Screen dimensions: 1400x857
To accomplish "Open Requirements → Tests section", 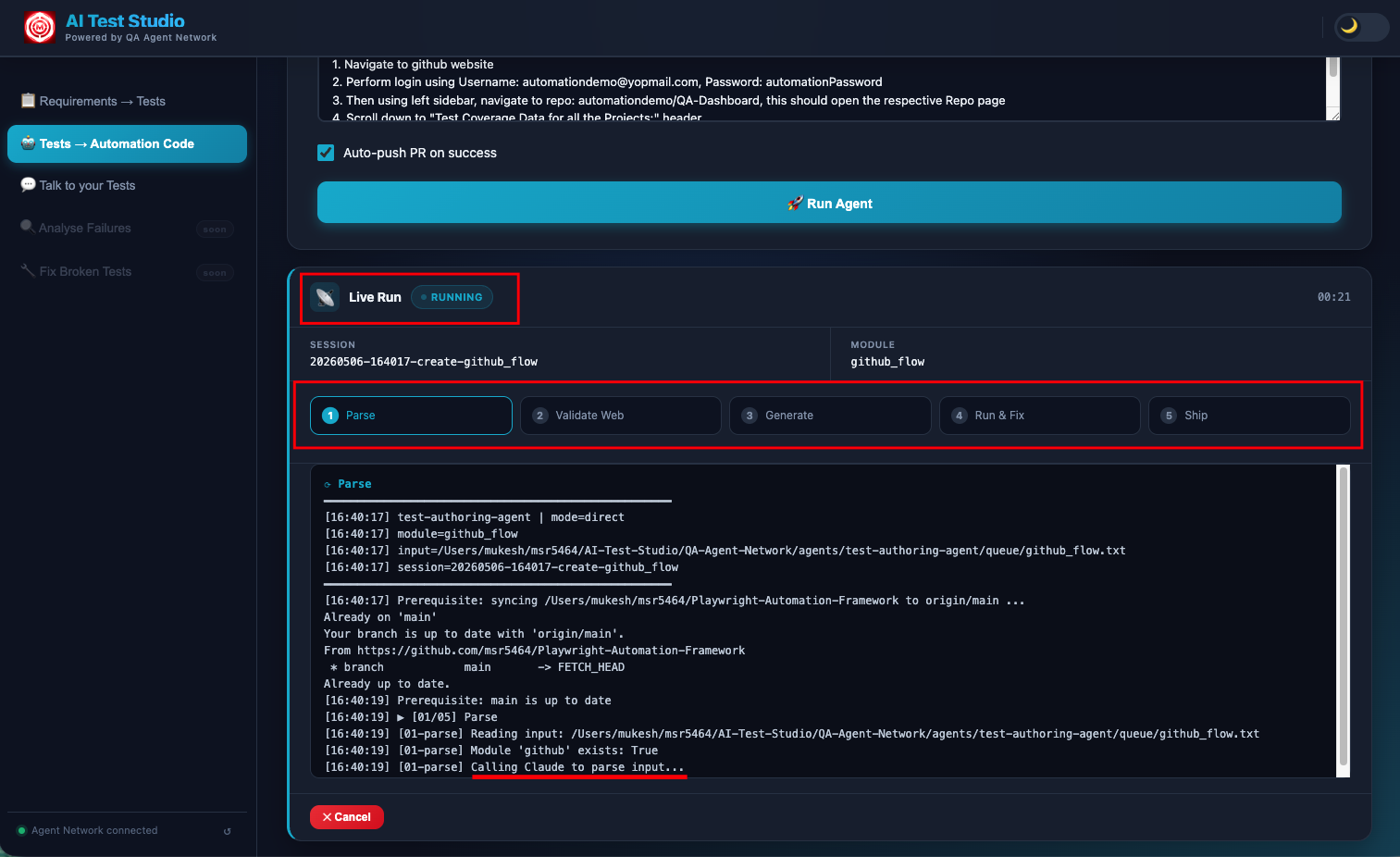I will pos(127,101).
